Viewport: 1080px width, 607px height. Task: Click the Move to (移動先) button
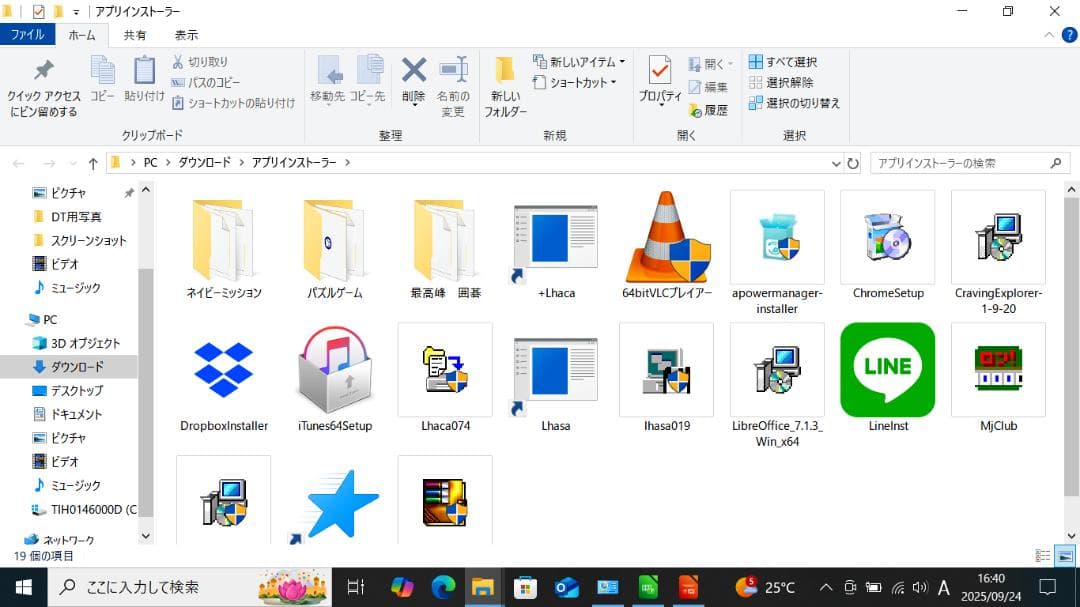327,79
